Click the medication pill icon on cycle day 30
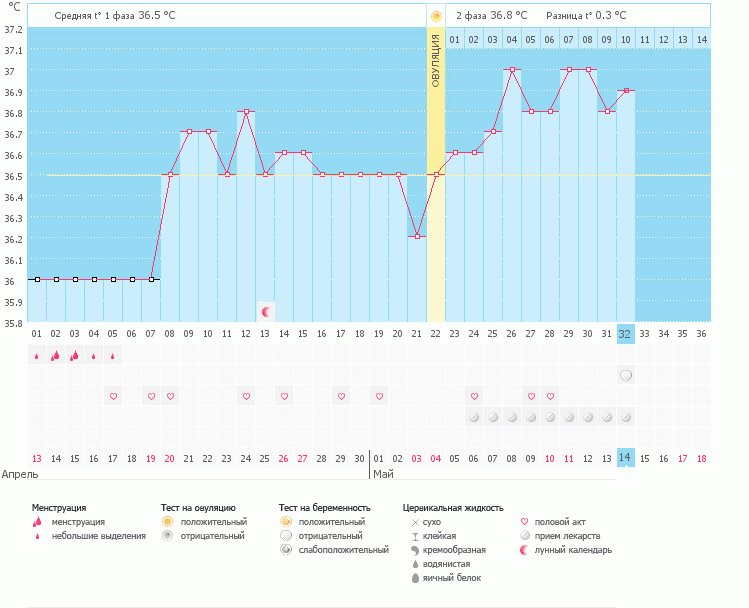Screen dimensions: 749x608 click(588, 416)
